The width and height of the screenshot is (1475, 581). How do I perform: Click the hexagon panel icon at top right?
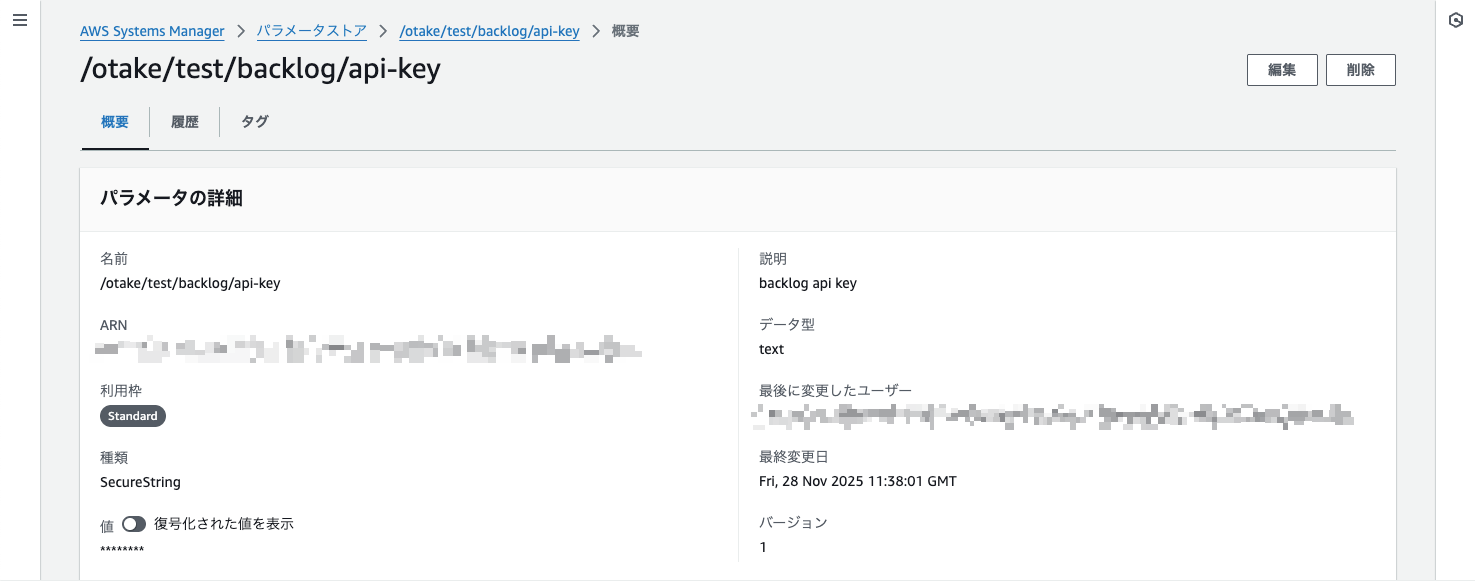(1456, 21)
